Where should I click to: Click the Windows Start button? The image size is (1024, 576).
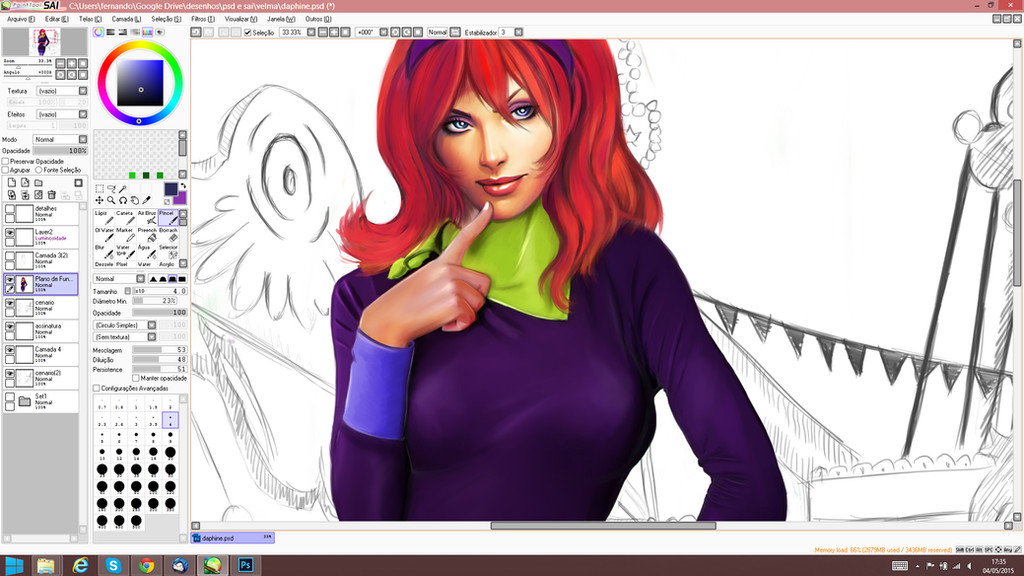[x=14, y=566]
